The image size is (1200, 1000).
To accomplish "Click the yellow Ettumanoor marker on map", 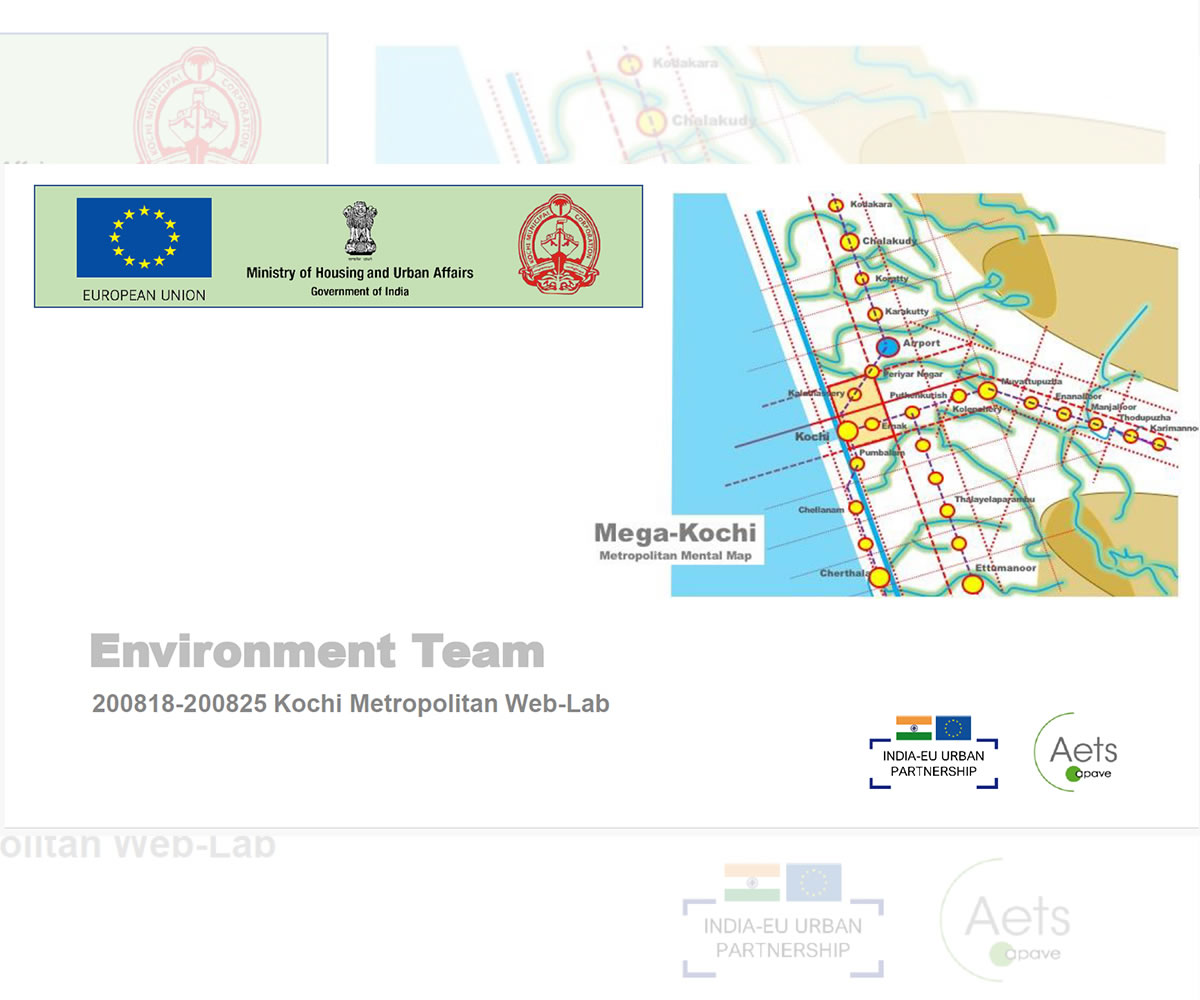I will point(972,584).
